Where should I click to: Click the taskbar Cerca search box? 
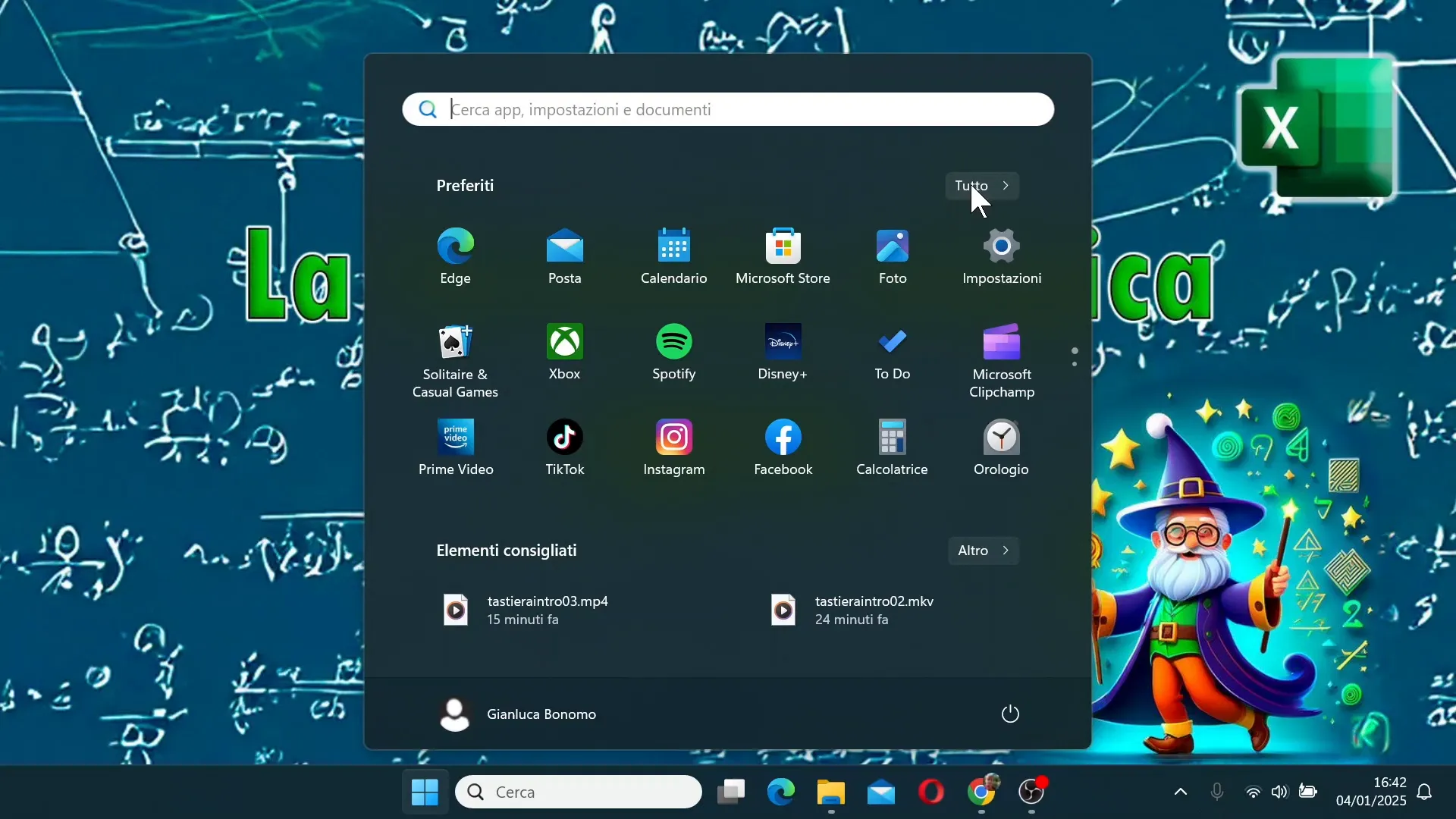coord(579,792)
